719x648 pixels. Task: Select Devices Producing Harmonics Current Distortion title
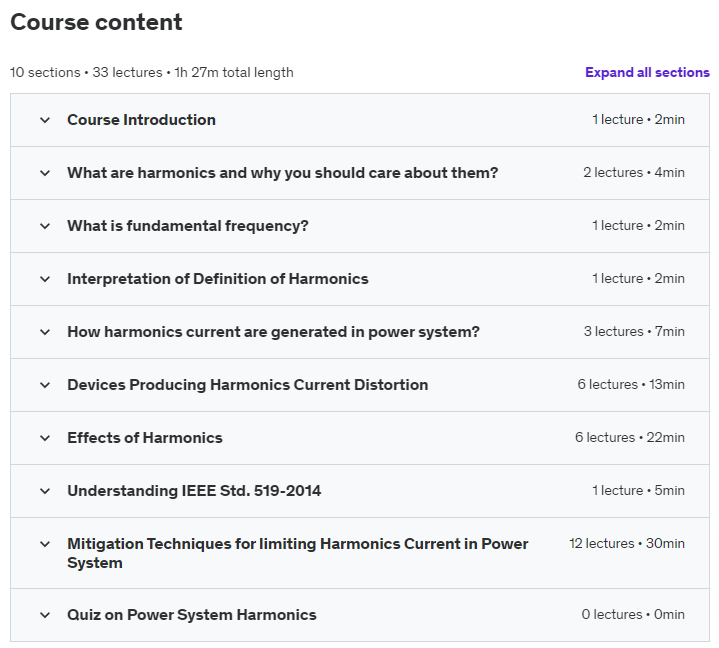click(x=248, y=385)
